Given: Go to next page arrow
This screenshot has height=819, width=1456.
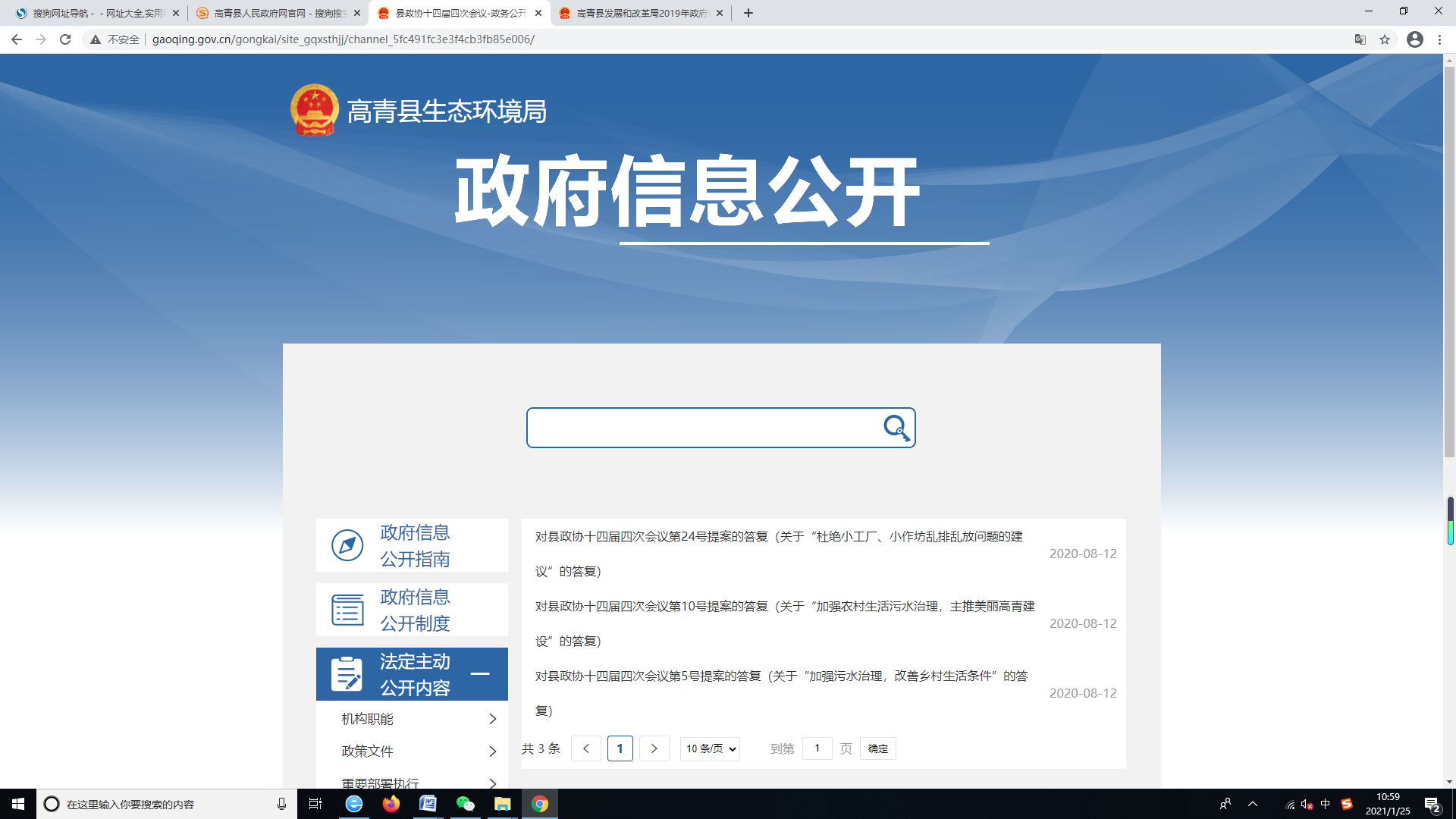Looking at the screenshot, I should (x=654, y=748).
